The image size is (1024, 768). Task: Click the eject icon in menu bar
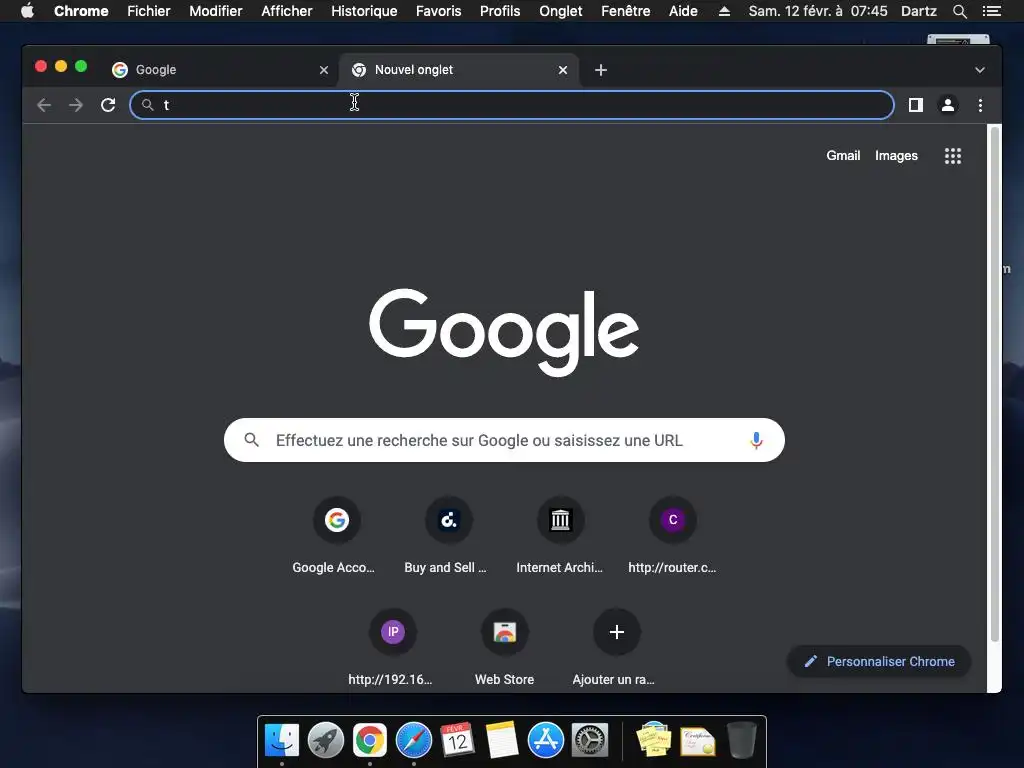[x=724, y=11]
